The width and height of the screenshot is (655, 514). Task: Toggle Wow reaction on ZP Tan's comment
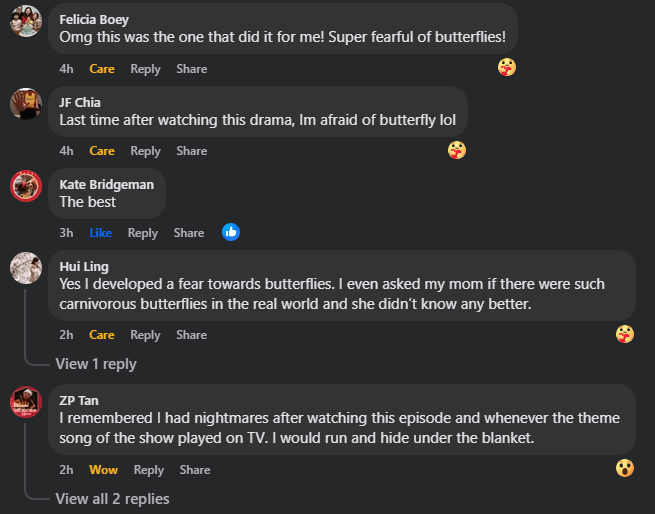[x=103, y=470]
